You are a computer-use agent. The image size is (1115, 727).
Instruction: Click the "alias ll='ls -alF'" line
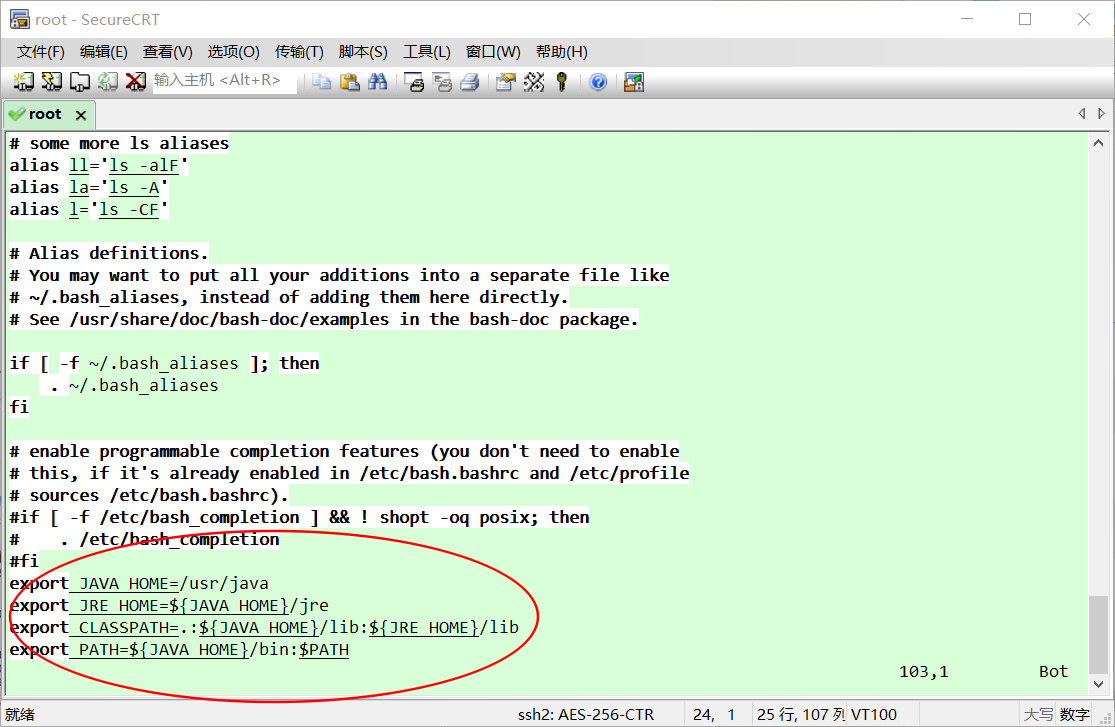[99, 166]
